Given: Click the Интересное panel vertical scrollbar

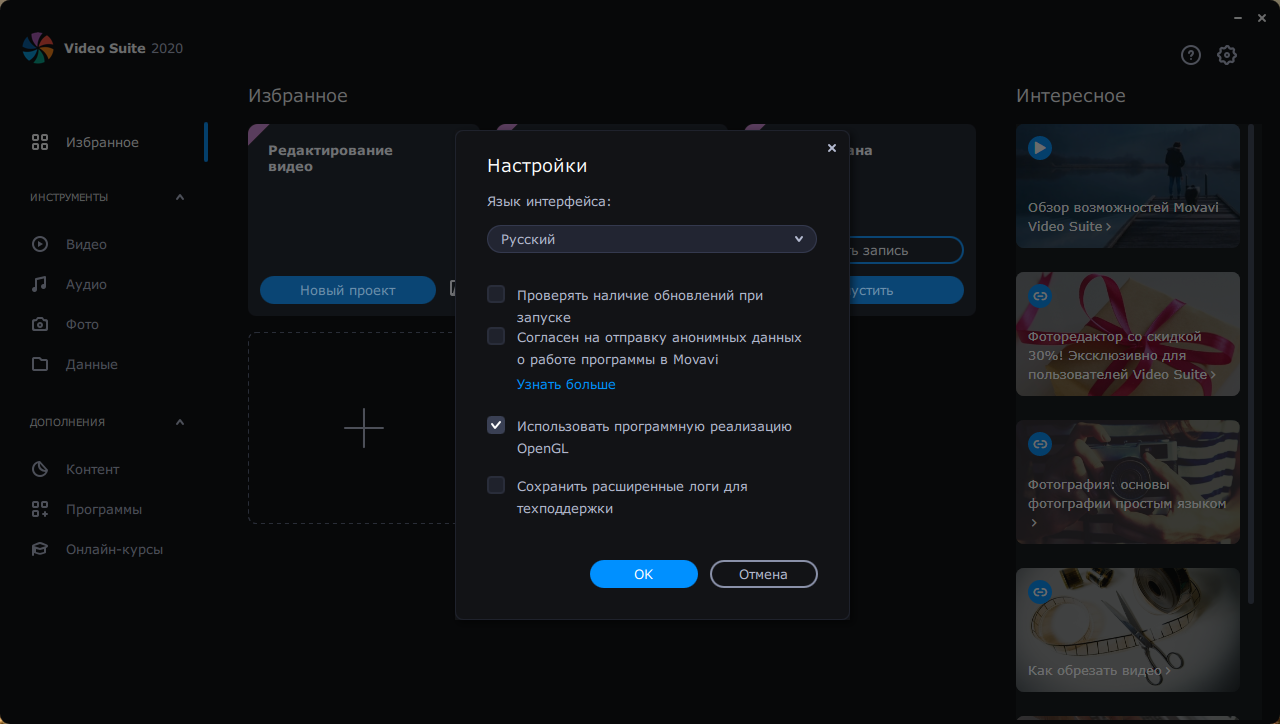Looking at the screenshot, I should (1250, 360).
